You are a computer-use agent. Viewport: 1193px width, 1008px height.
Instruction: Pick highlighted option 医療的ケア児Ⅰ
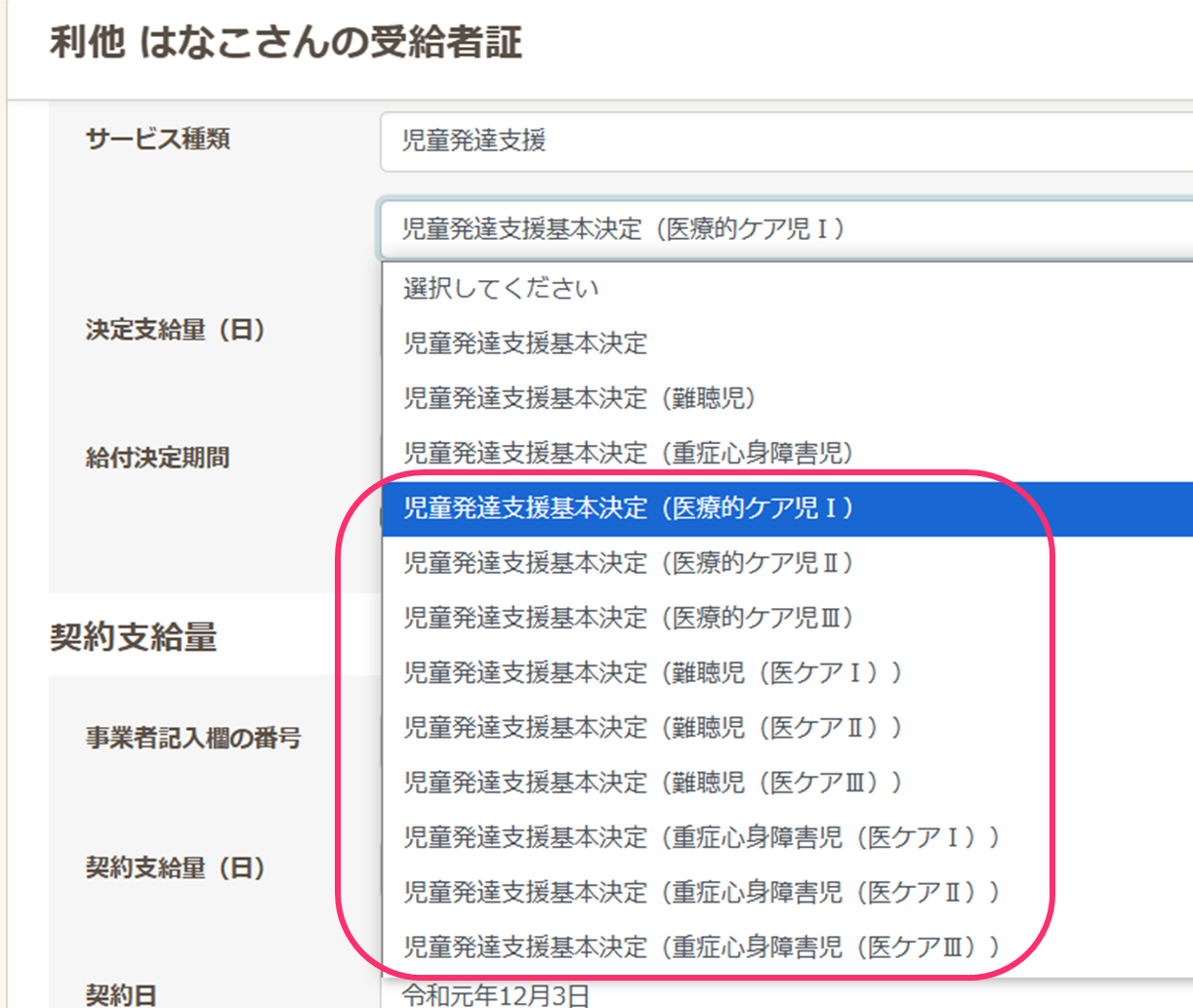[x=629, y=507]
